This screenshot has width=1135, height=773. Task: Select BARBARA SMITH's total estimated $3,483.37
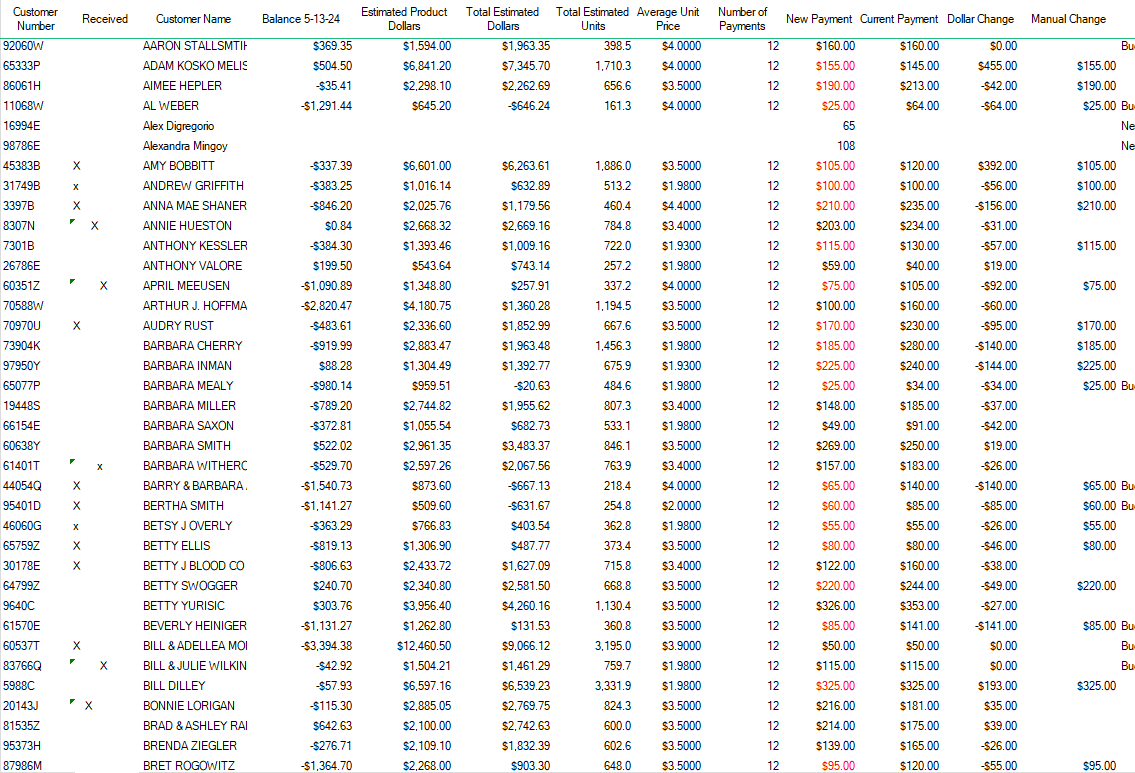point(526,446)
